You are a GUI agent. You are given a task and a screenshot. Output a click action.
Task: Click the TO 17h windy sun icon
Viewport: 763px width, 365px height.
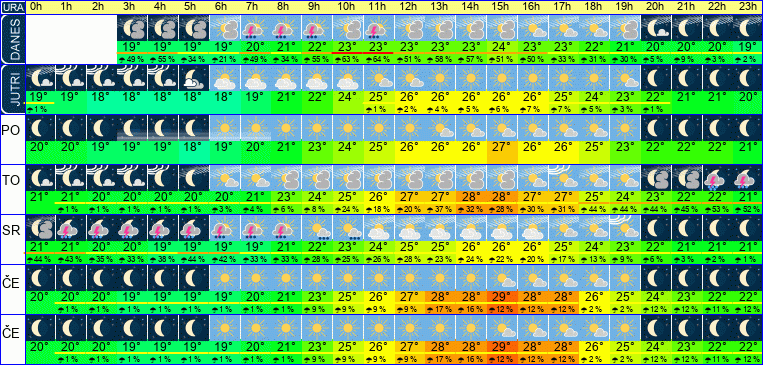pos(563,179)
